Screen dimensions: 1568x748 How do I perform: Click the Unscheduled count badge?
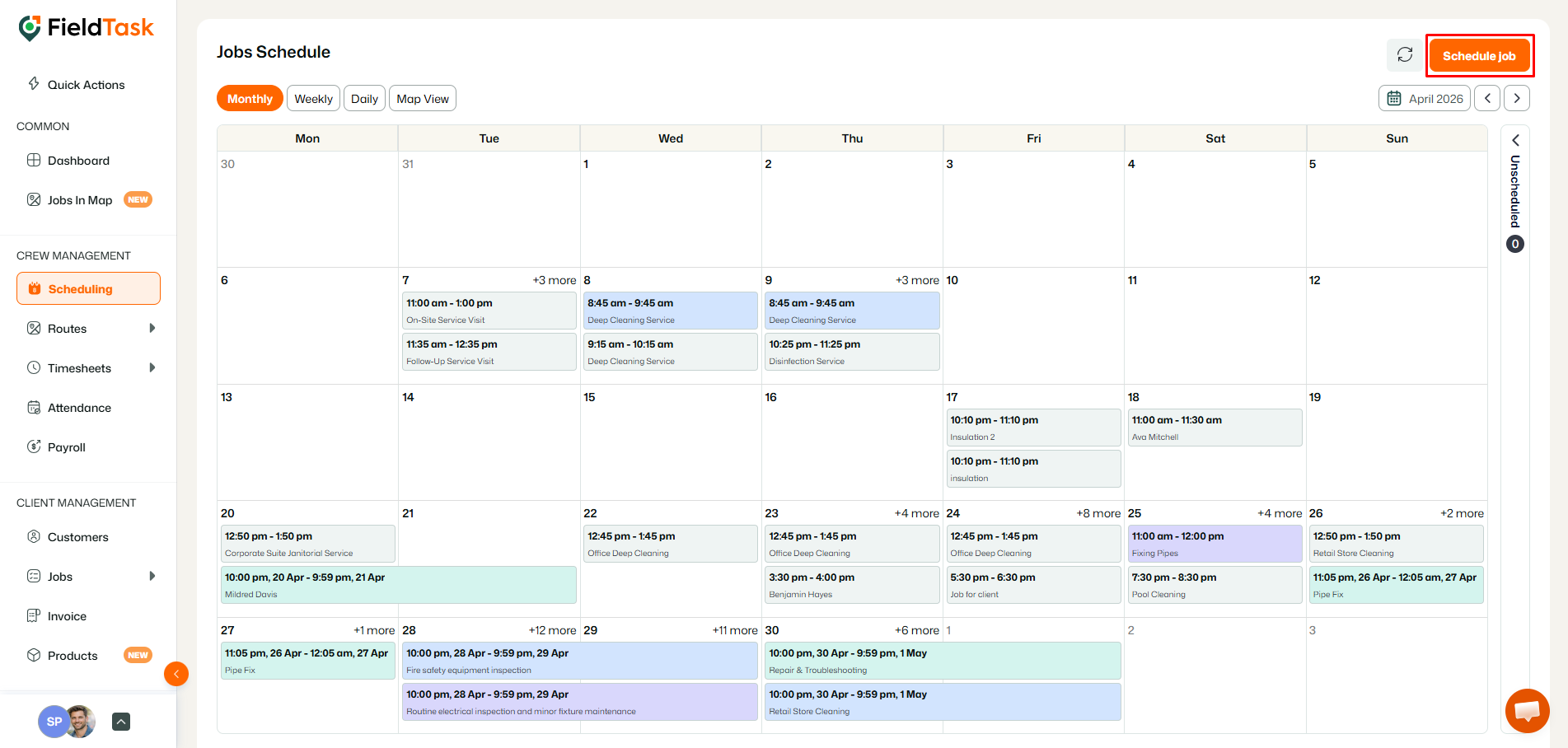click(1515, 244)
